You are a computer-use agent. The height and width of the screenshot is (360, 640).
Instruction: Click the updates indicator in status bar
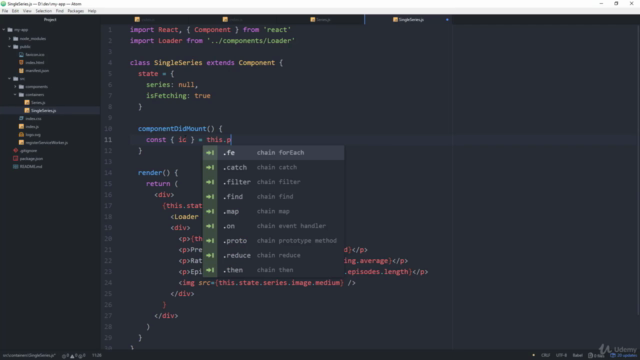coord(624,356)
